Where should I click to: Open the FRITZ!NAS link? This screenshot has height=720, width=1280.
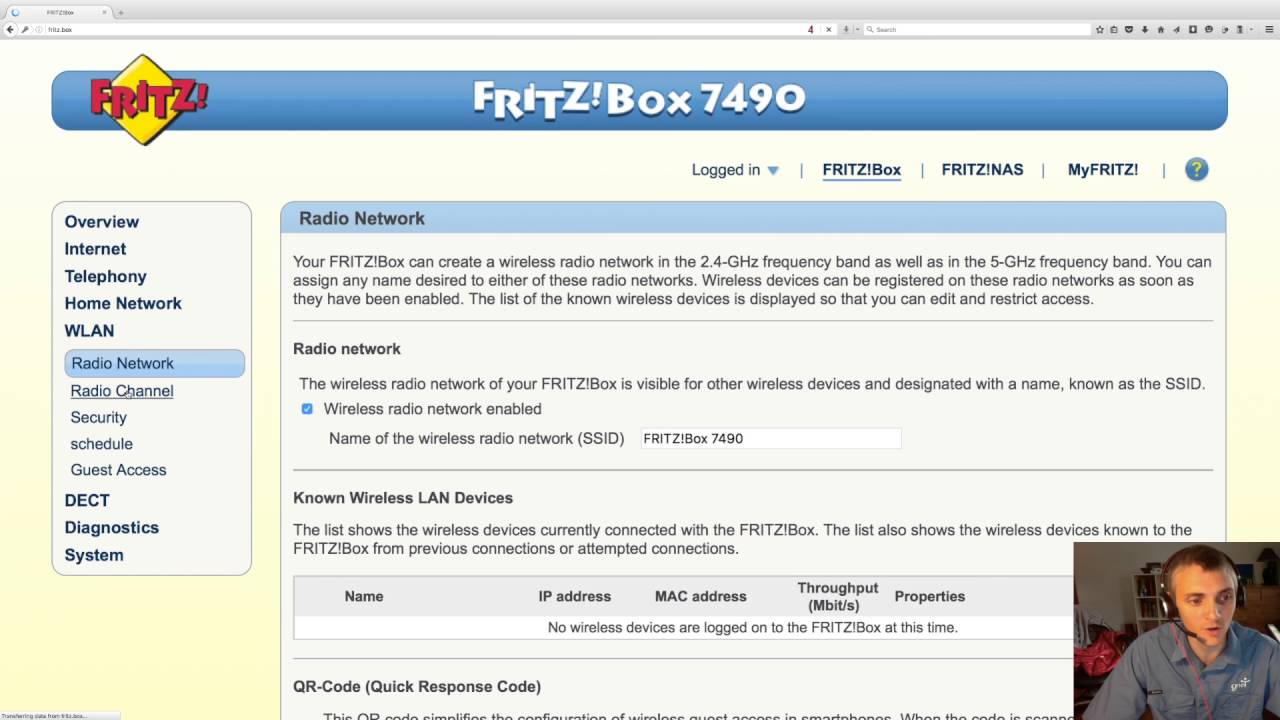982,170
